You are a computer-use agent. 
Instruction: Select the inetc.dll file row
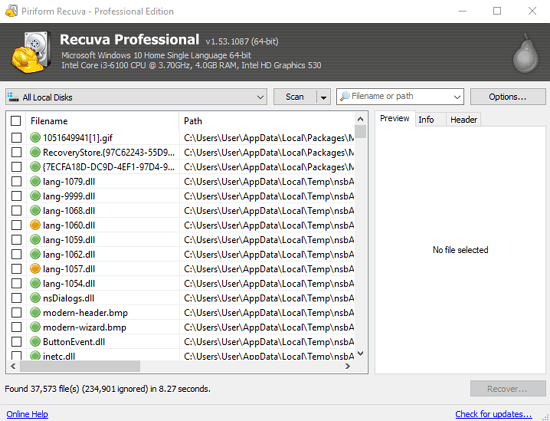click(x=181, y=355)
